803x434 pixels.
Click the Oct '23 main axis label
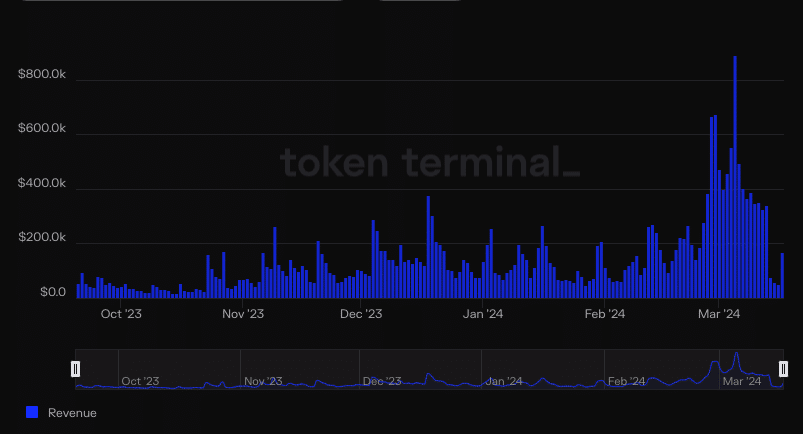click(121, 314)
